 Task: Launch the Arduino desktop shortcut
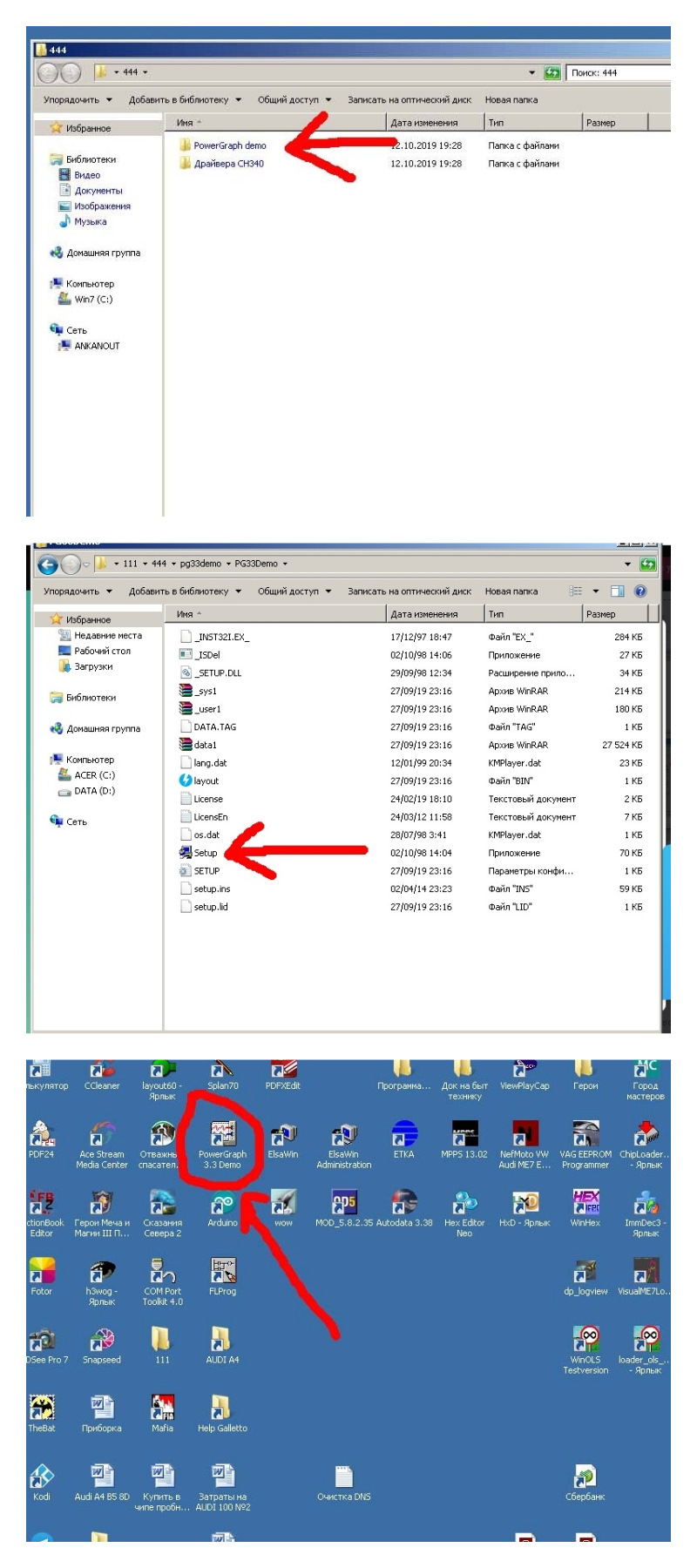(x=223, y=1204)
